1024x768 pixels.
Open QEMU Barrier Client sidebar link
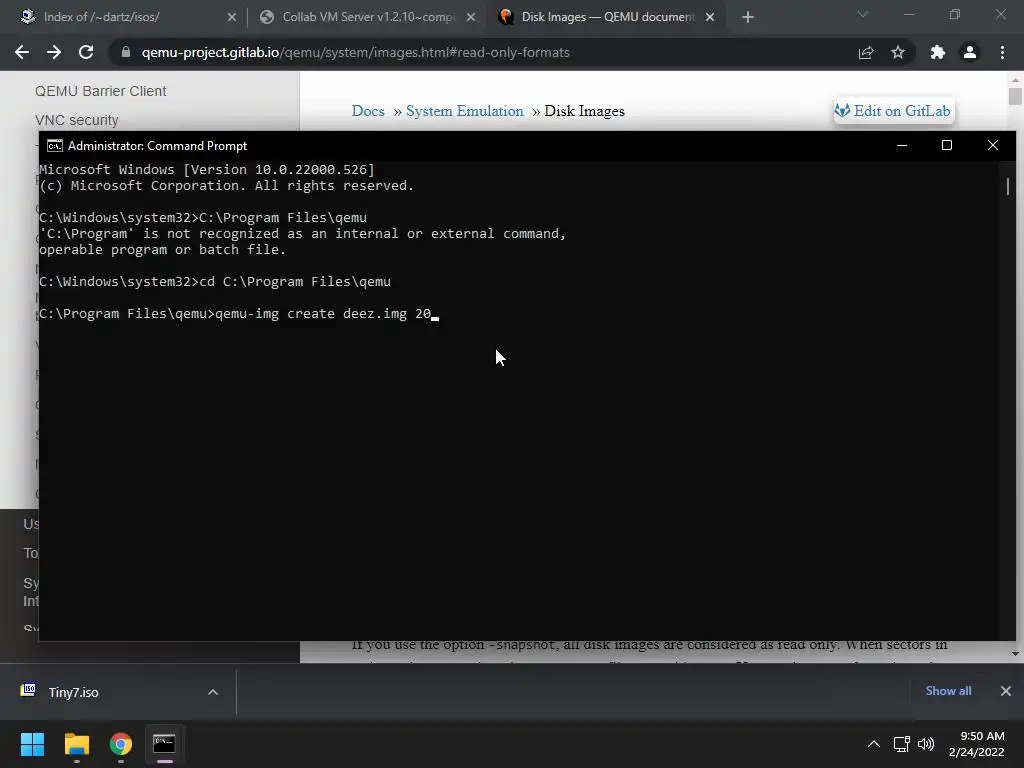click(x=101, y=91)
